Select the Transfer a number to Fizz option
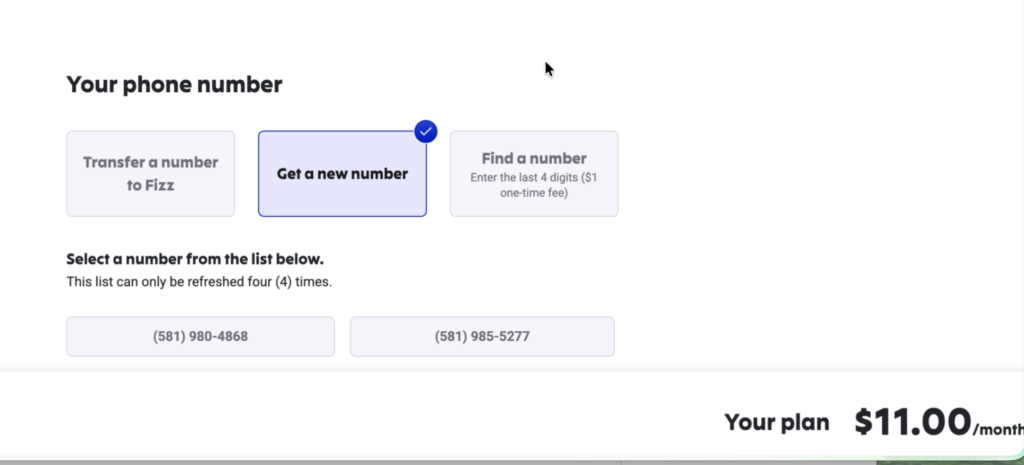 click(x=151, y=173)
